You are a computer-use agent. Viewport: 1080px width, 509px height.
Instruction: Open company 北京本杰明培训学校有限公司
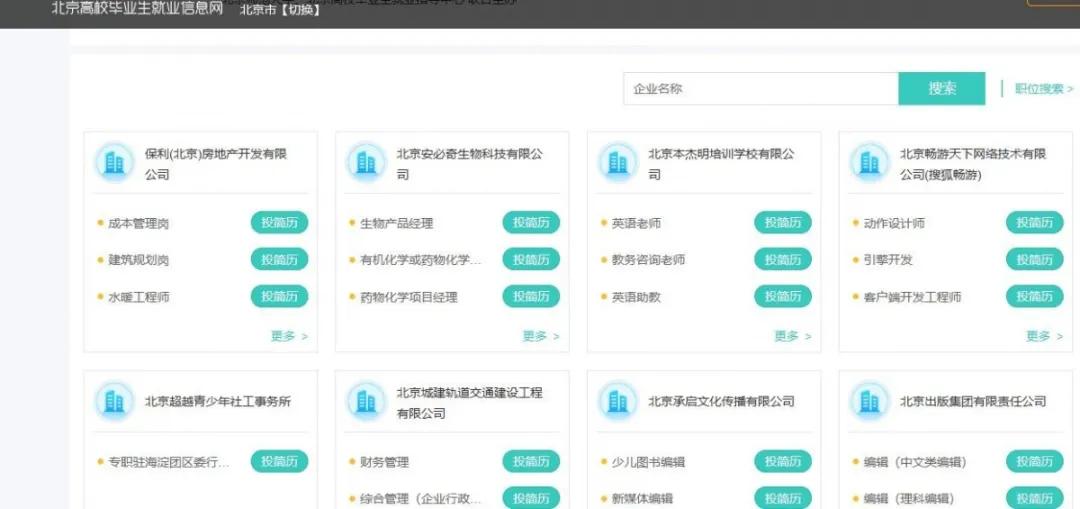coord(721,164)
